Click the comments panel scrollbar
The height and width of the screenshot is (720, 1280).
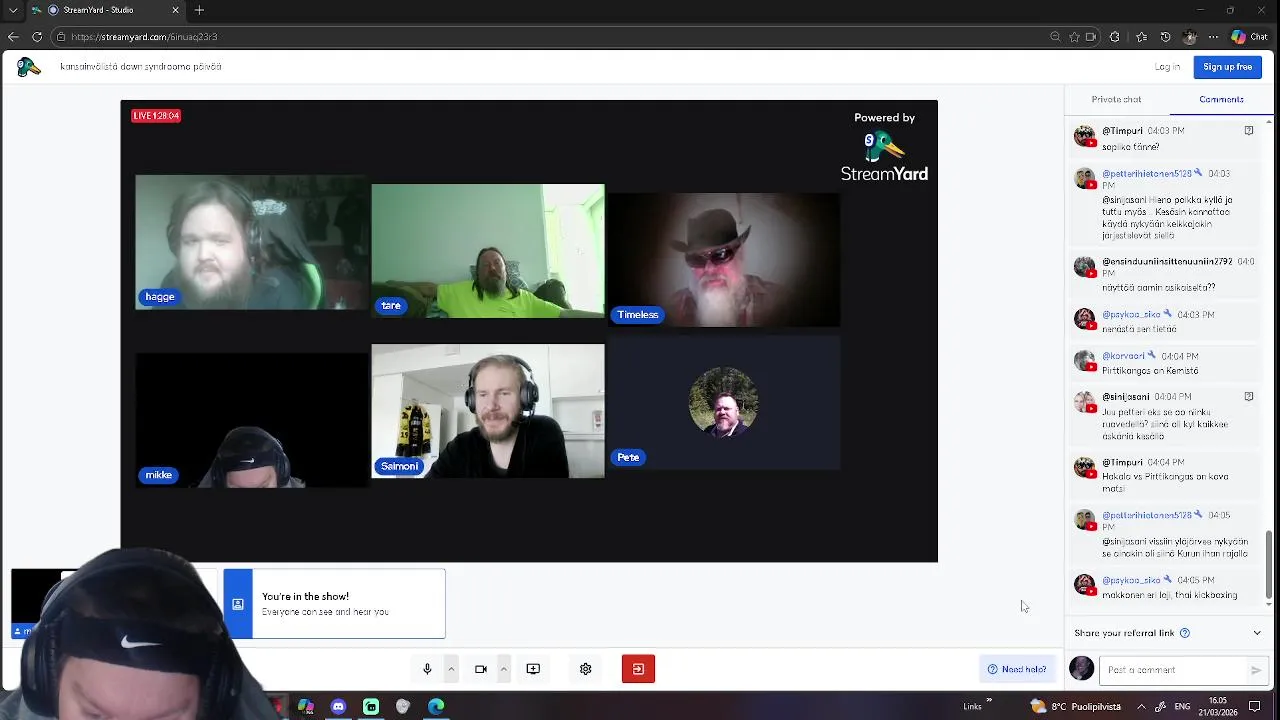1270,563
